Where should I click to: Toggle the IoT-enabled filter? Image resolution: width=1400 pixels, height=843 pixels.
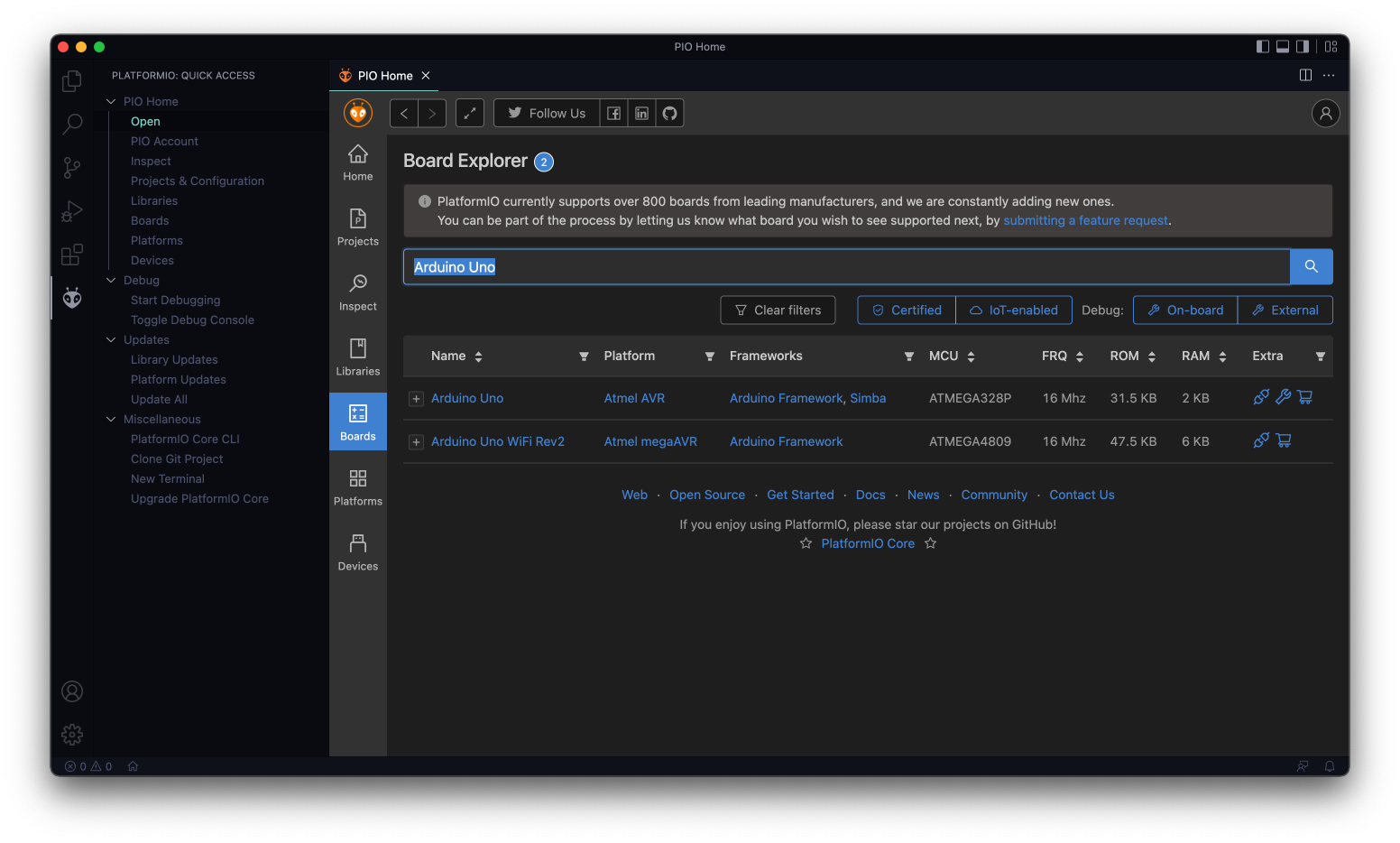1014,310
